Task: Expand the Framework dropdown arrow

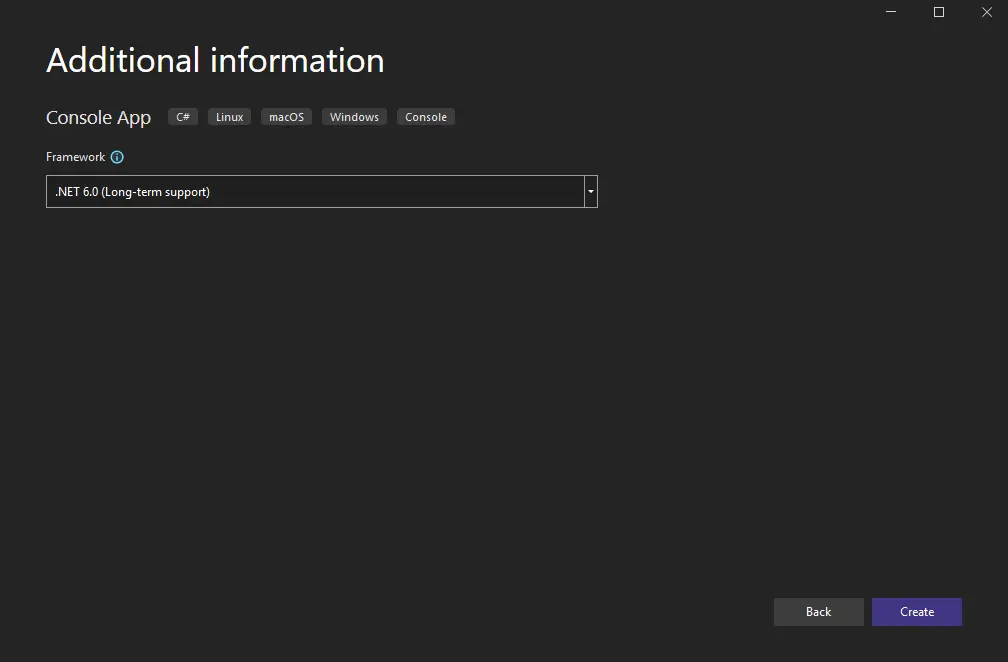Action: [591, 191]
